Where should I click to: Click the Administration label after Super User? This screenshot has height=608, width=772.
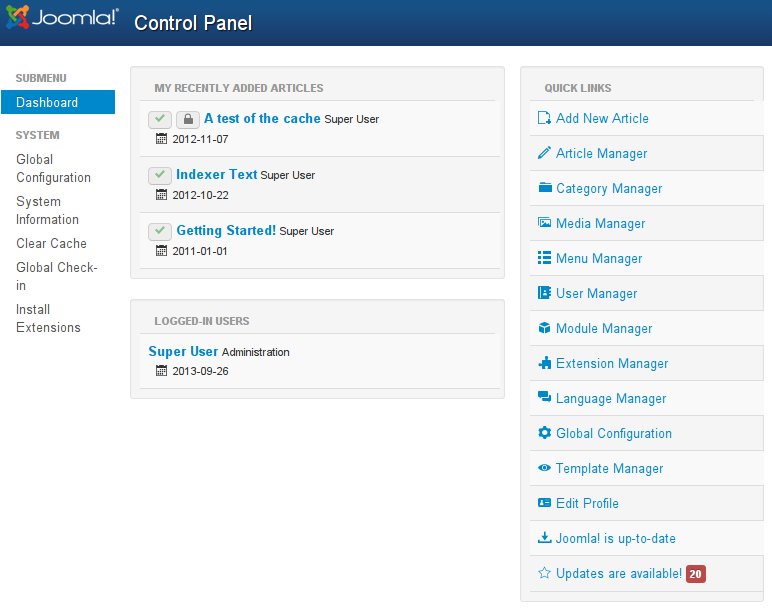(x=256, y=352)
